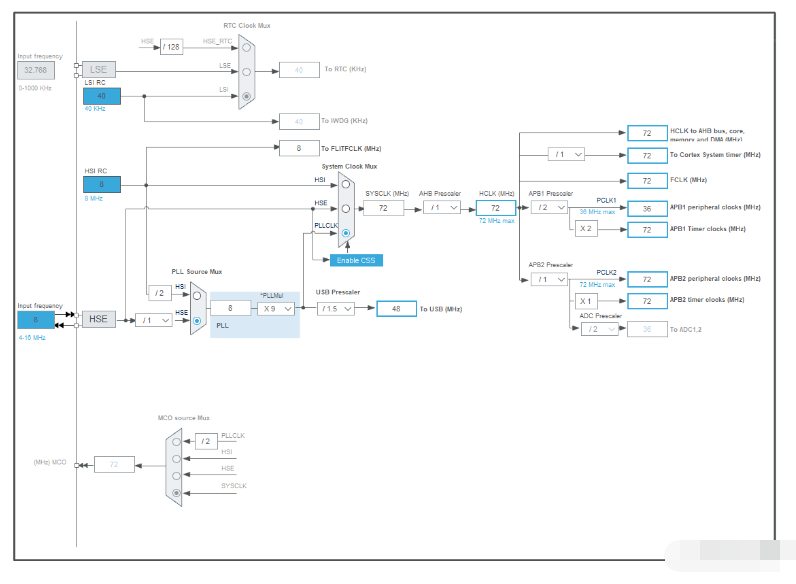Select HSE radio in MCO source Mux
796x584 pixels.
176,476
